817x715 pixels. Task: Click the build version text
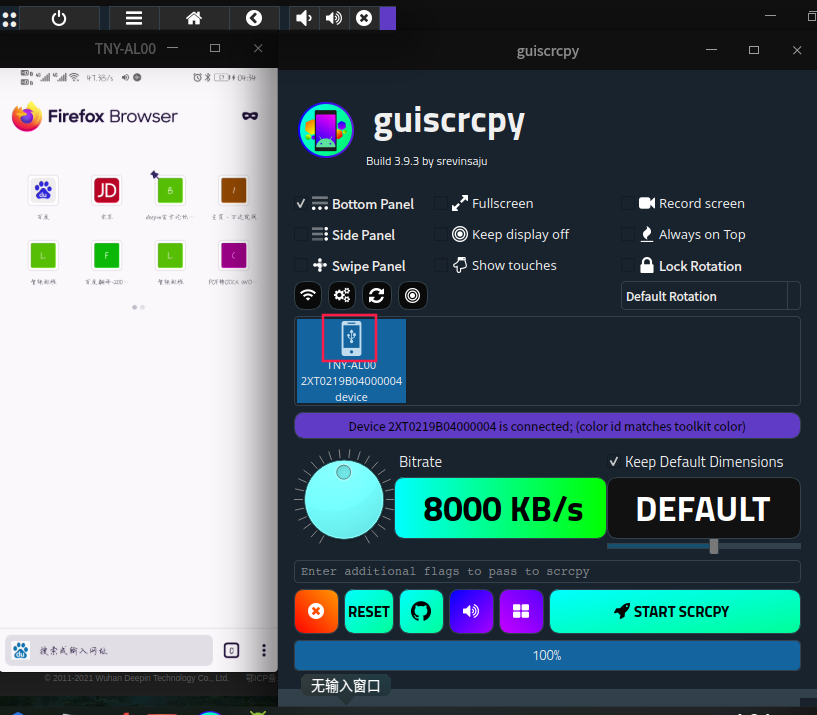[427, 161]
